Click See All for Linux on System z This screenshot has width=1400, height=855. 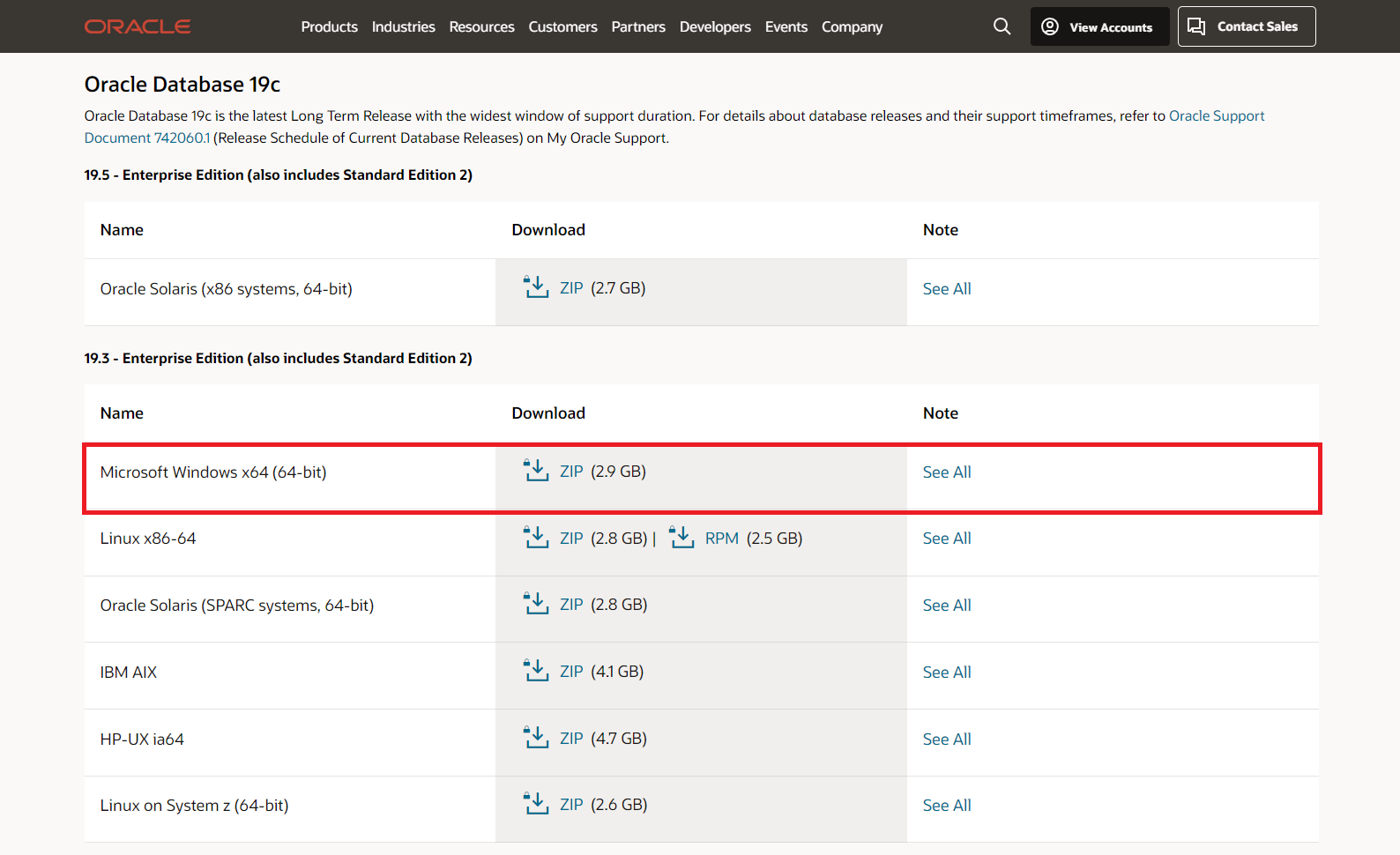click(x=947, y=806)
